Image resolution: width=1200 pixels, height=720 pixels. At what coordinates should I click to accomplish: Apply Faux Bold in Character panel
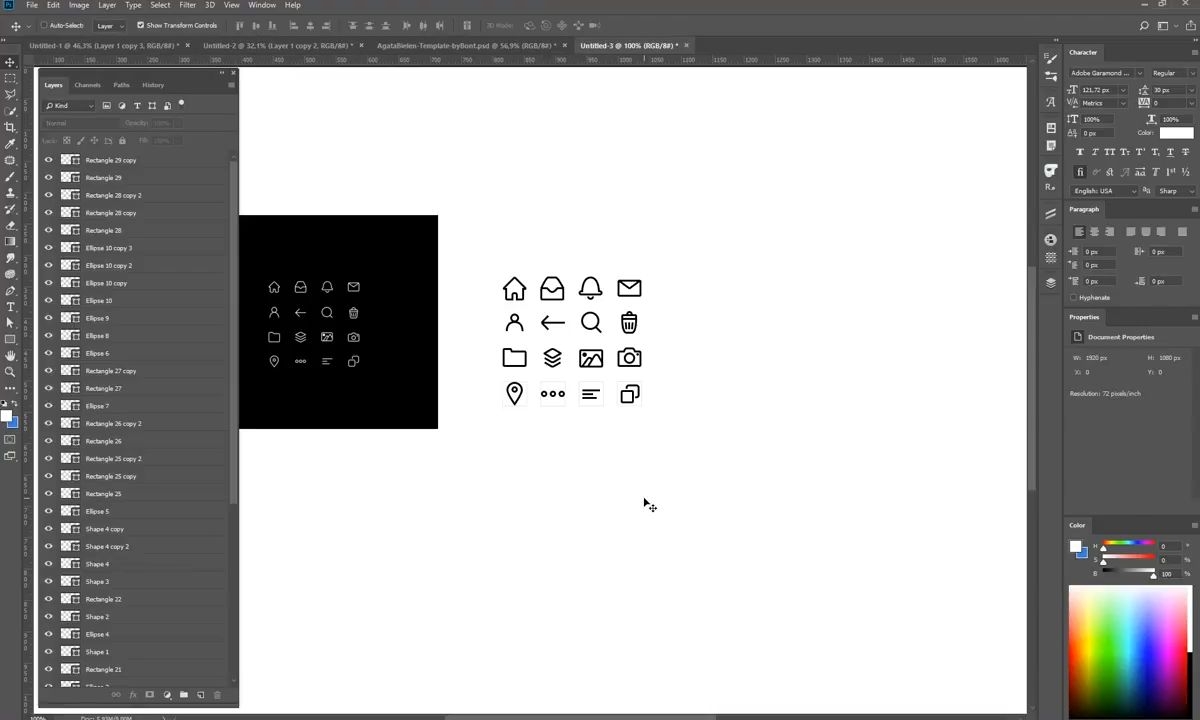pos(1079,152)
